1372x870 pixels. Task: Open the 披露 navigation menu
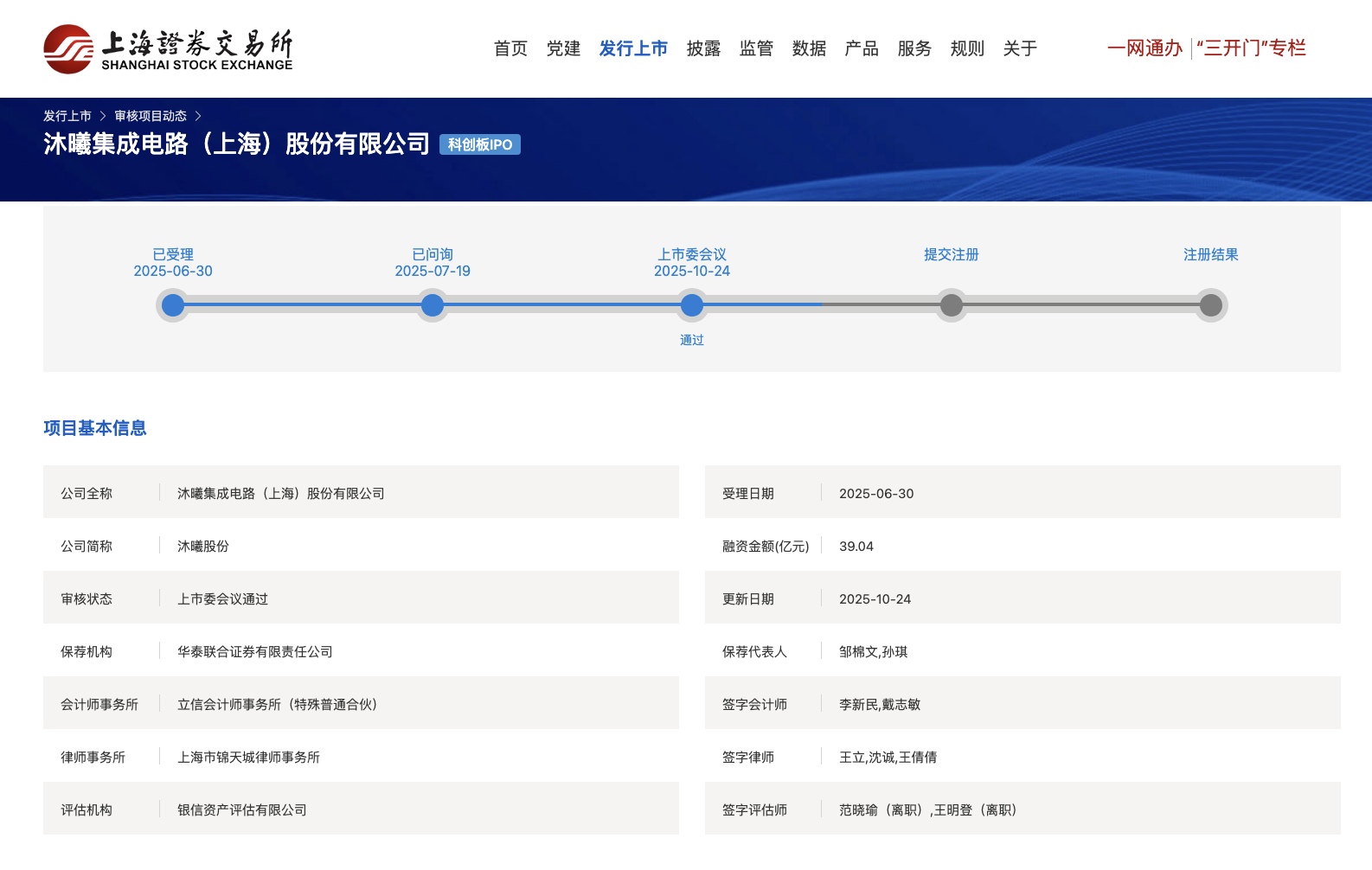[703, 48]
